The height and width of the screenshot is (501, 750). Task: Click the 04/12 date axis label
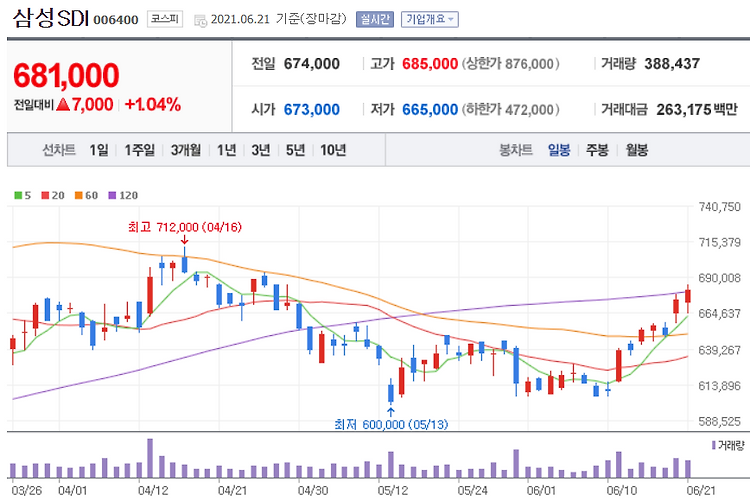(x=153, y=490)
